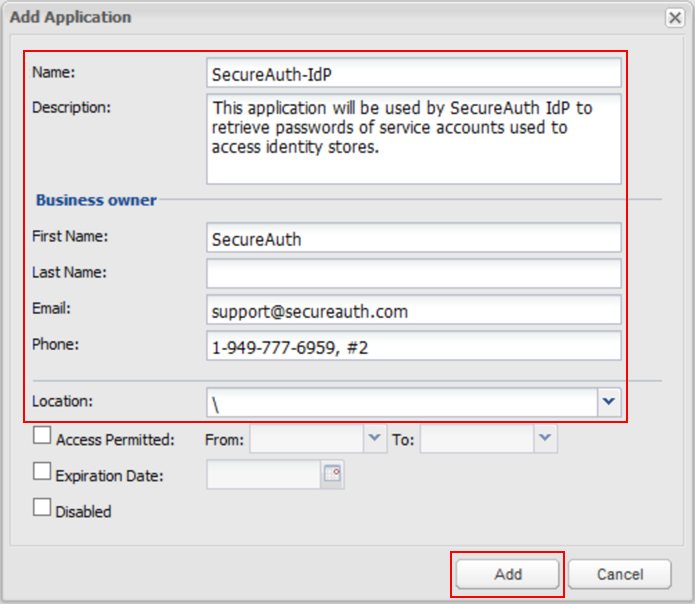The height and width of the screenshot is (604, 695).
Task: Open the Expiration Date calendar picker
Action: click(332, 475)
